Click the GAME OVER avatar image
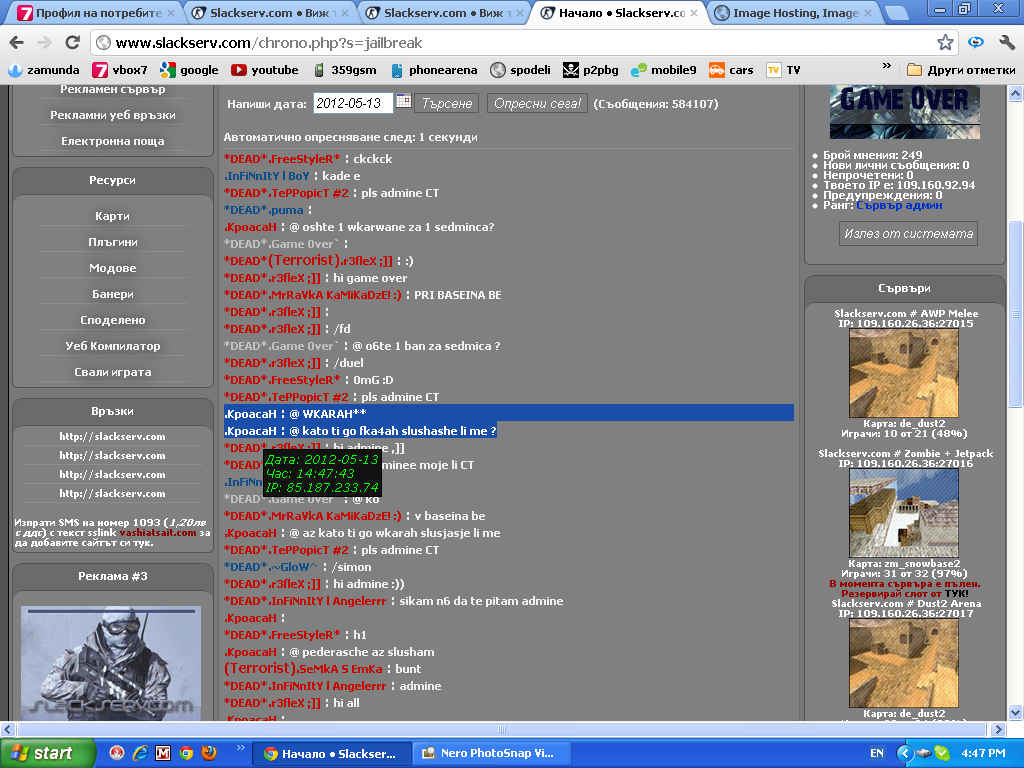Screen dimensions: 1024x768 (x=904, y=112)
